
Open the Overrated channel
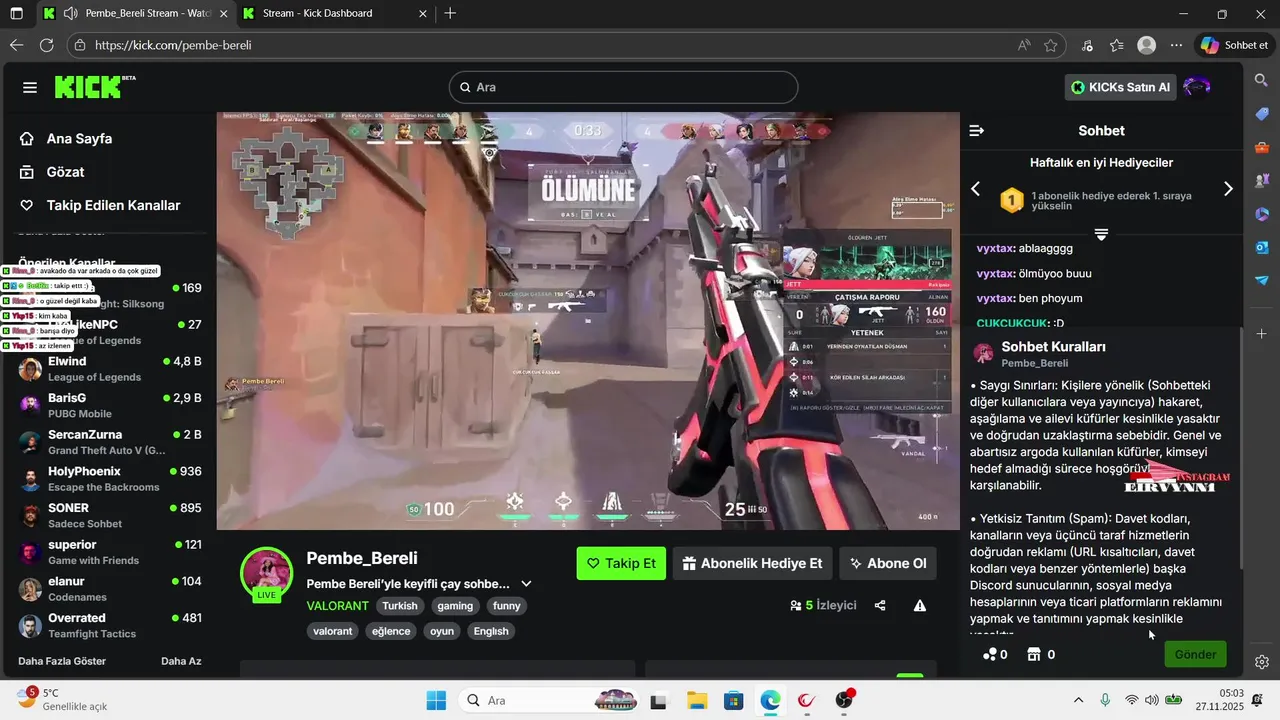tap(110, 626)
